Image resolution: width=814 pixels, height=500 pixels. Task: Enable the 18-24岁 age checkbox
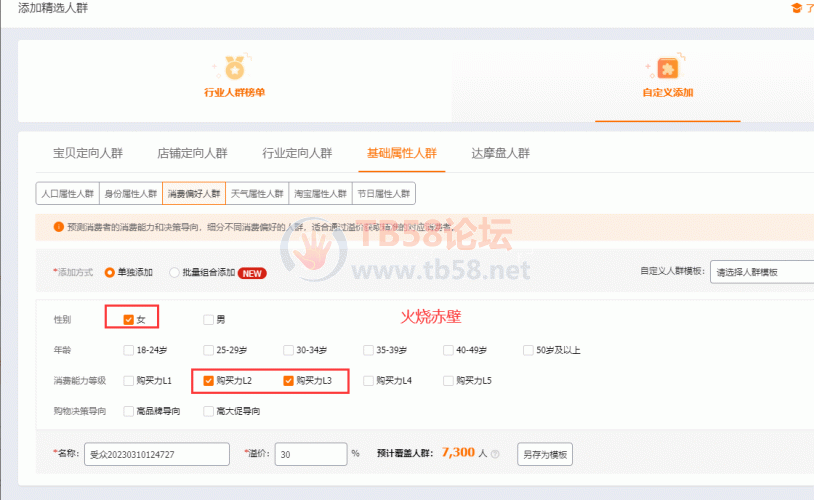(x=128, y=350)
